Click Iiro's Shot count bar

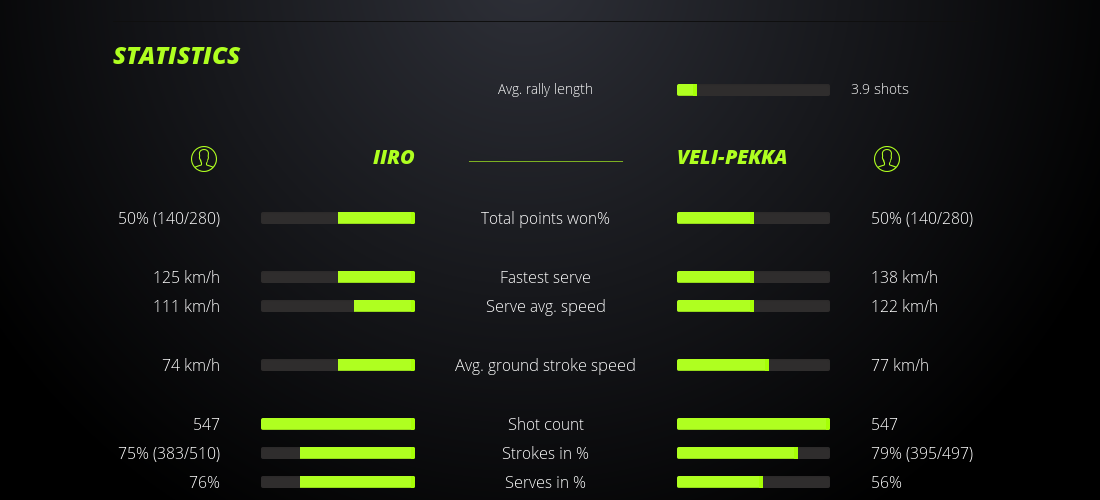[338, 424]
